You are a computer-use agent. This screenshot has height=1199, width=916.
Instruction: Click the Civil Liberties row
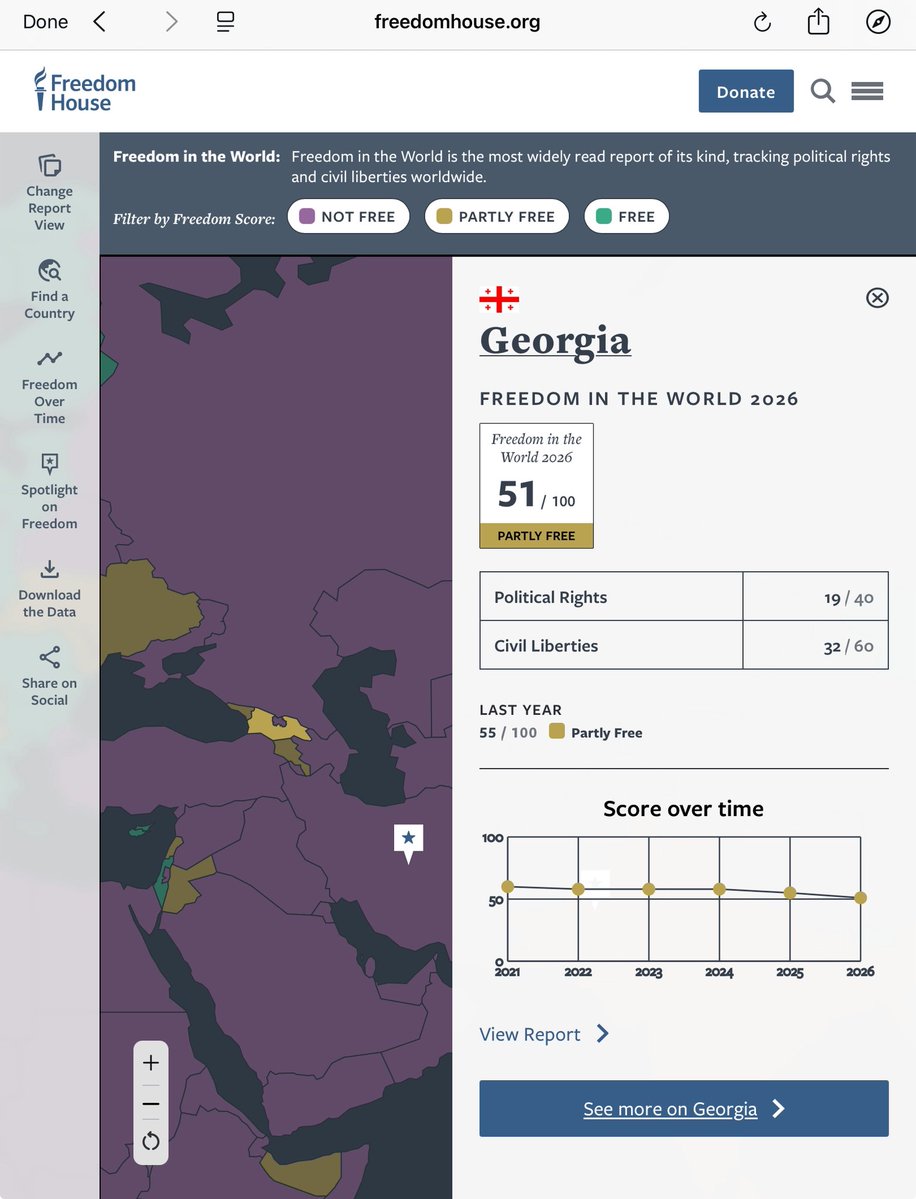(x=684, y=645)
